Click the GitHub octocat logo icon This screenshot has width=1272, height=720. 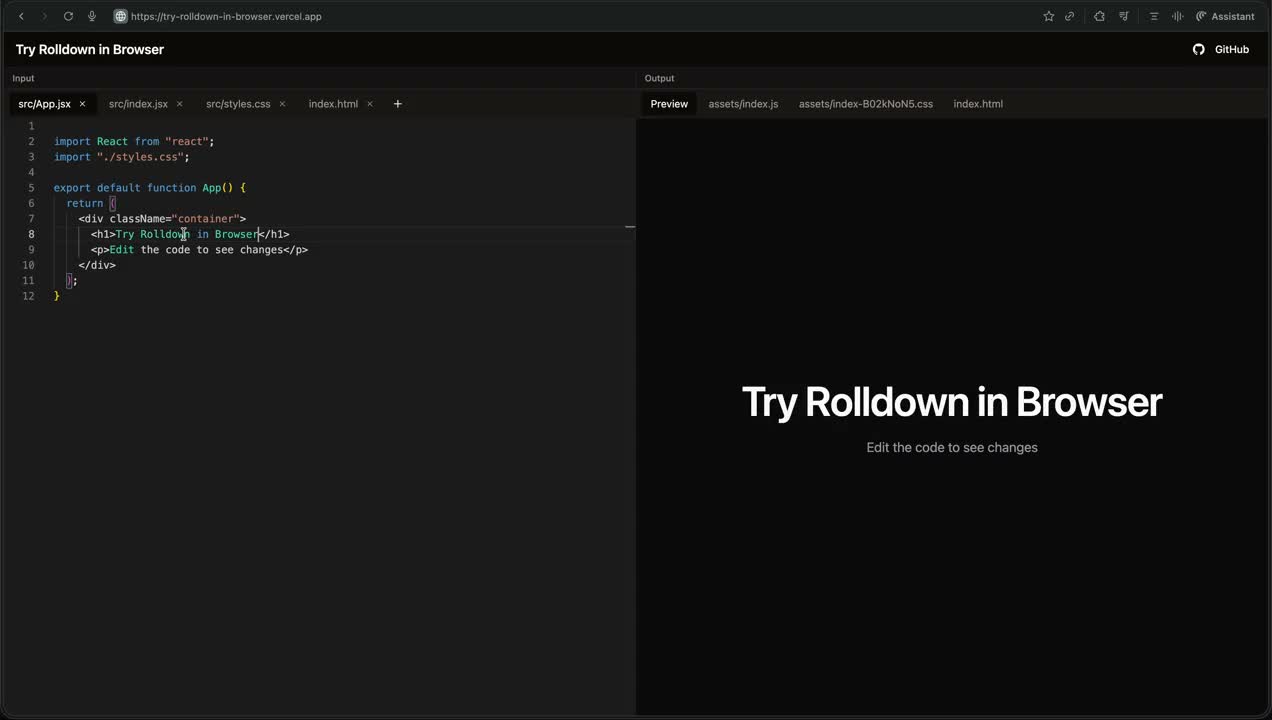[1199, 49]
